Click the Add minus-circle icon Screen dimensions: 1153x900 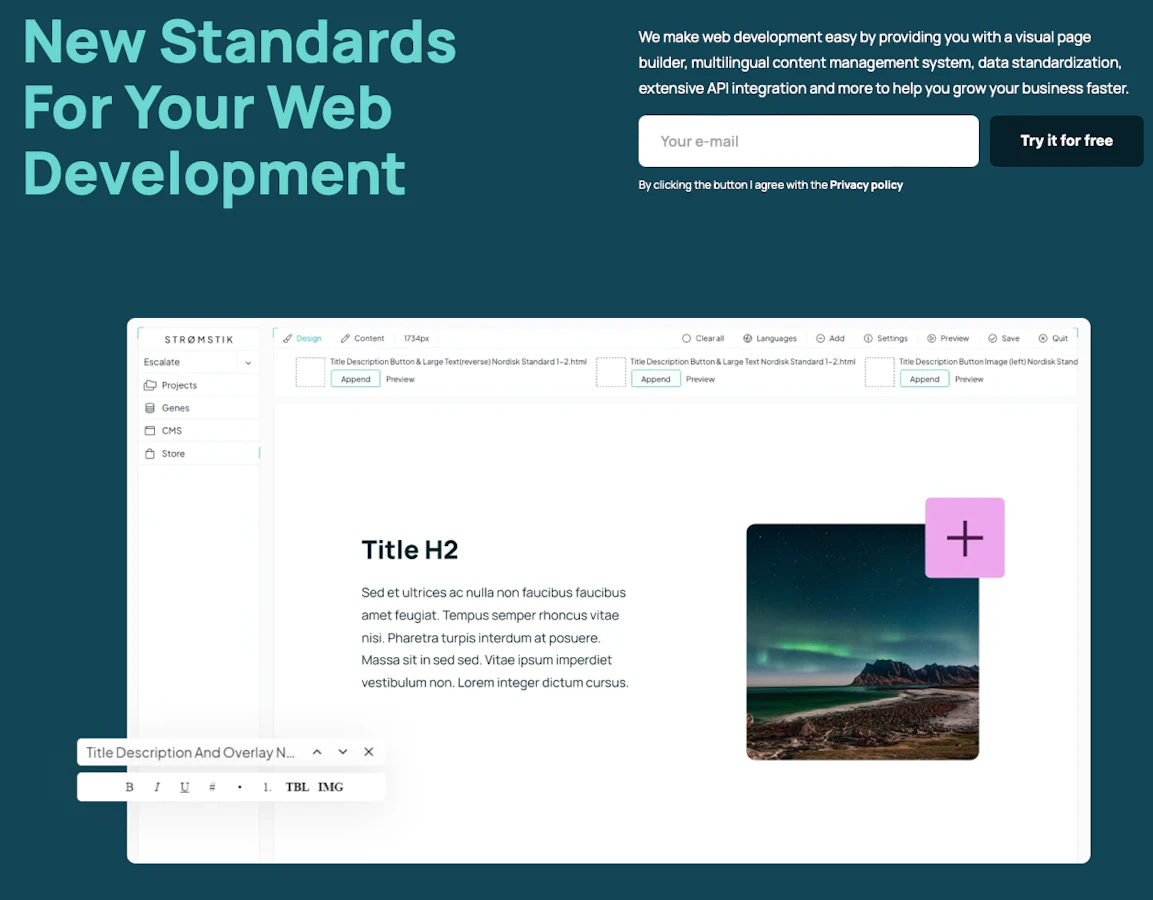pos(820,338)
